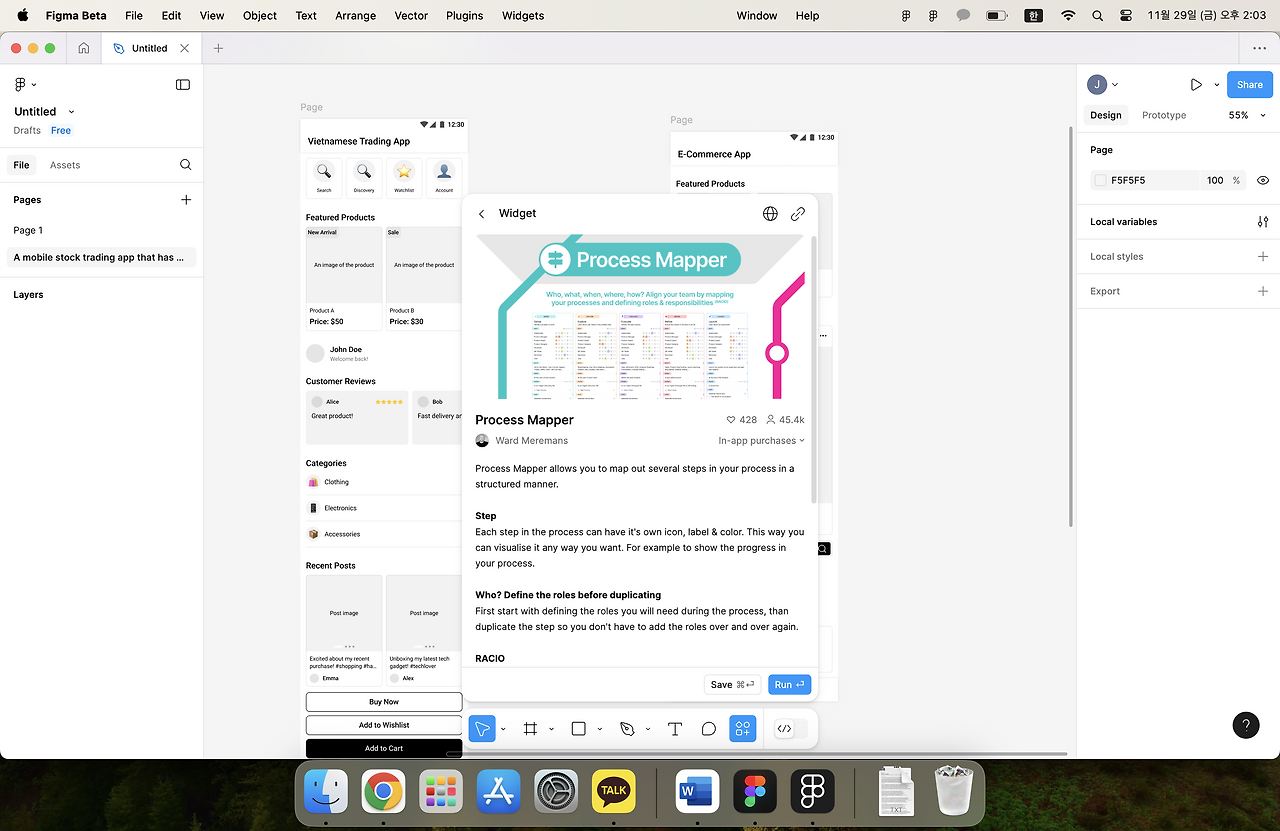Open Microsoft Word from the Dock
This screenshot has height=831, width=1280.
point(697,792)
